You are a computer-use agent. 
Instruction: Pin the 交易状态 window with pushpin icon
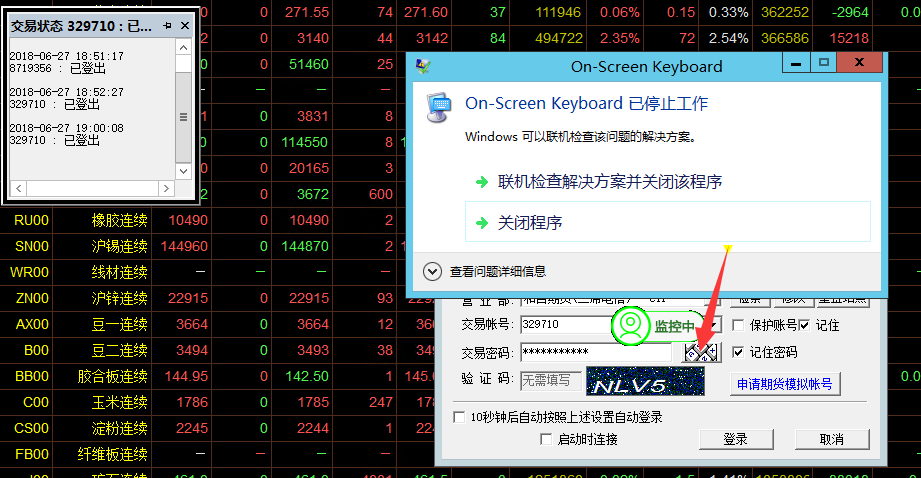pos(167,25)
